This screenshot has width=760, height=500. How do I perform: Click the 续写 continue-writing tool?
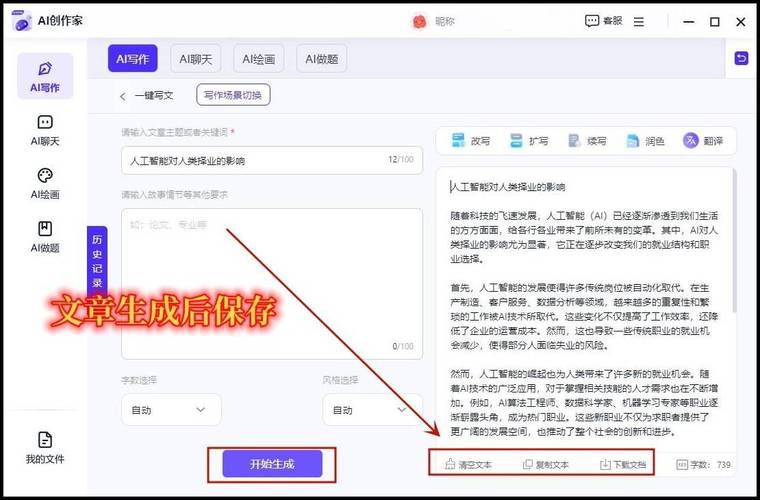[x=586, y=141]
